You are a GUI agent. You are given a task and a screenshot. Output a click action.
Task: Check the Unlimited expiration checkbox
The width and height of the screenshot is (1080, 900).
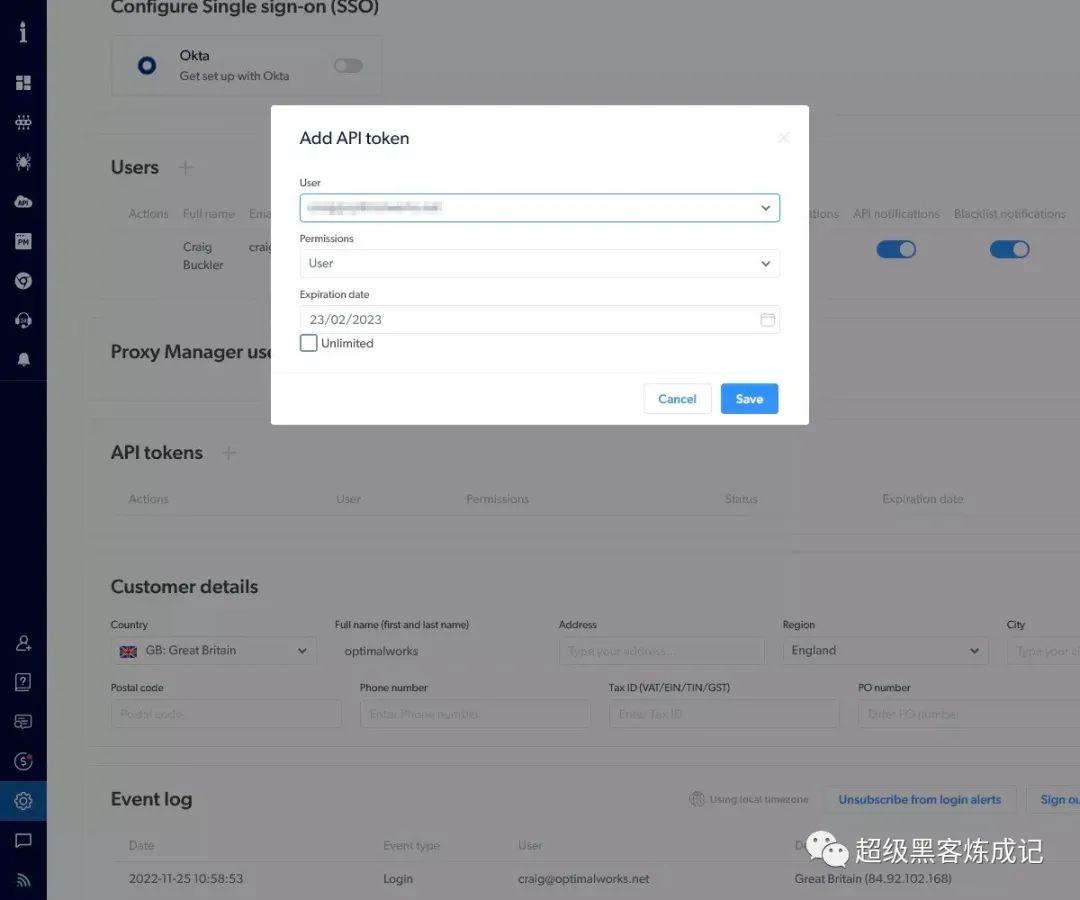pyautogui.click(x=308, y=342)
